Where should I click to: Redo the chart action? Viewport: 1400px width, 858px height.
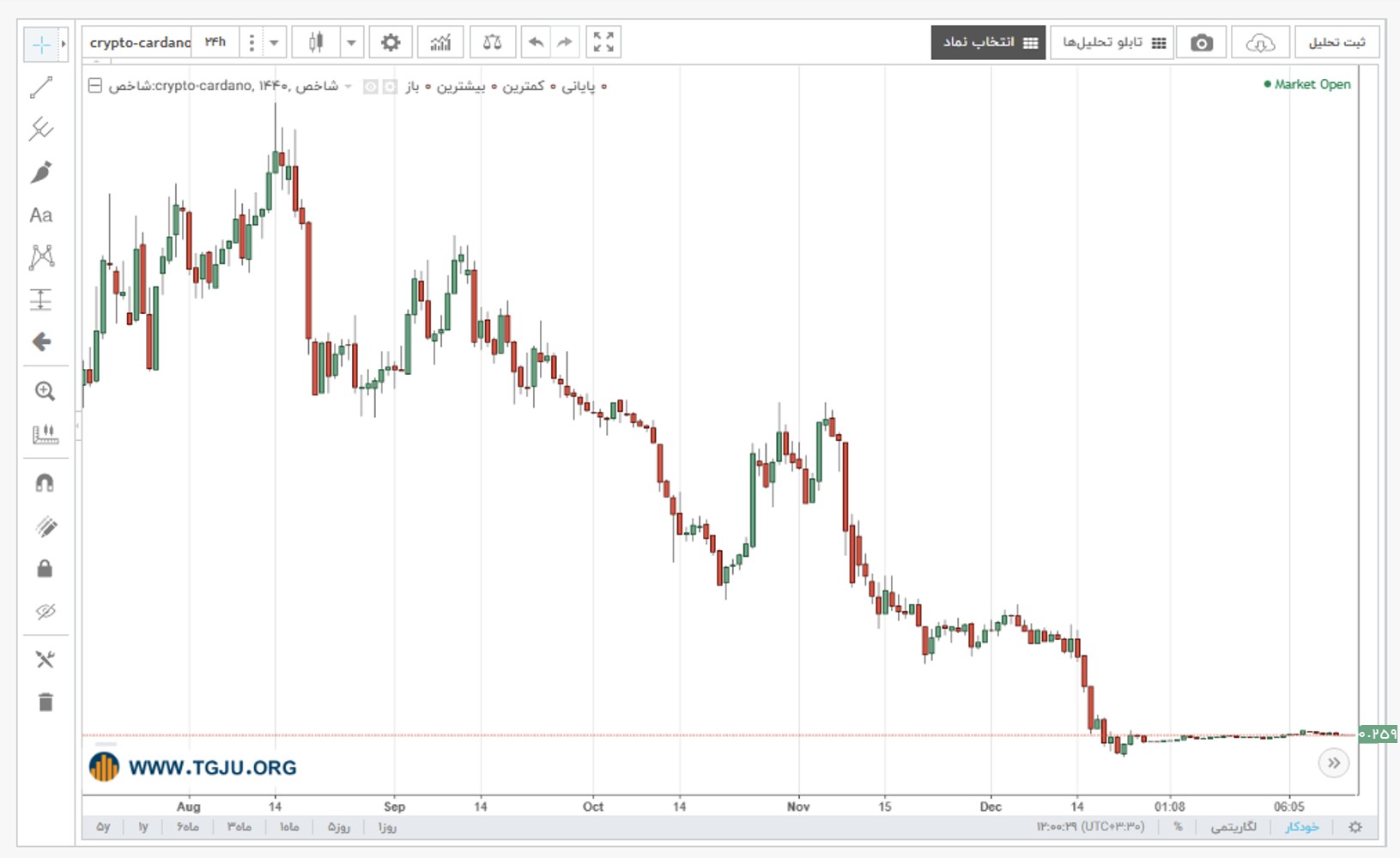pyautogui.click(x=564, y=42)
